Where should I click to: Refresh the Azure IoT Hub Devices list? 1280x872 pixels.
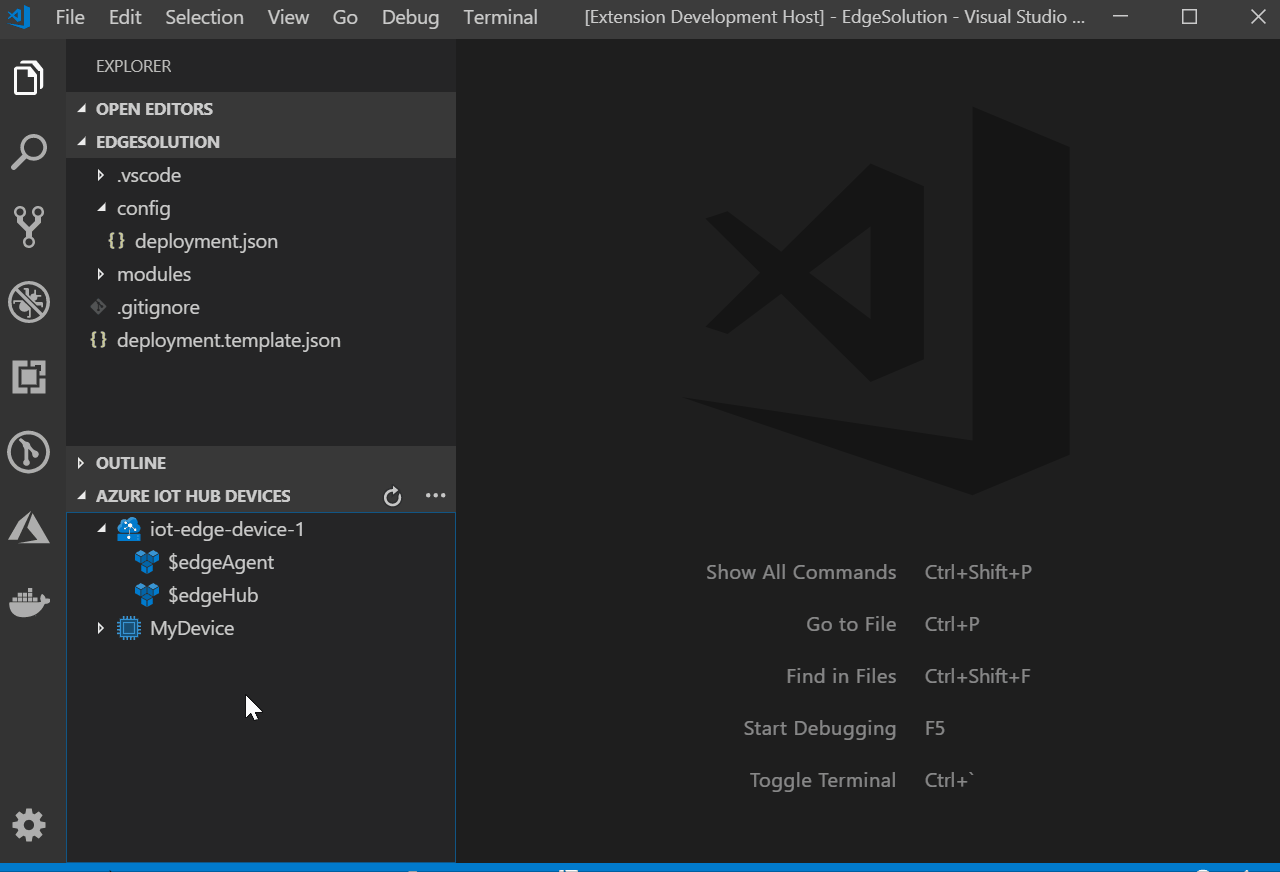tap(393, 496)
